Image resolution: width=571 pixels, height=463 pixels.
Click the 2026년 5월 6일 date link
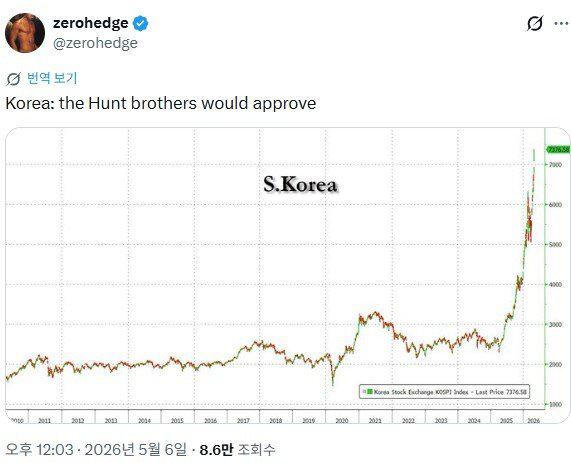coord(136,450)
